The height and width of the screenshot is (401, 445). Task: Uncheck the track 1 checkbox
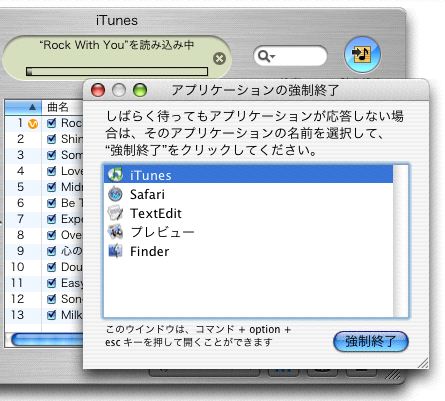point(51,123)
